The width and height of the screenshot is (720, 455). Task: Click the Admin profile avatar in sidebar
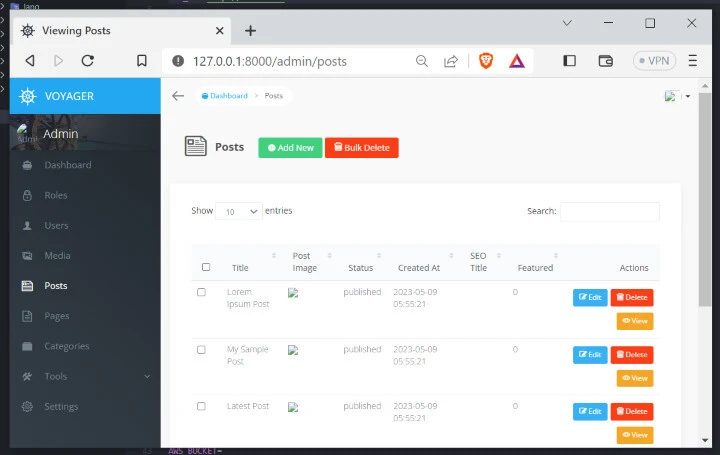click(x=25, y=133)
